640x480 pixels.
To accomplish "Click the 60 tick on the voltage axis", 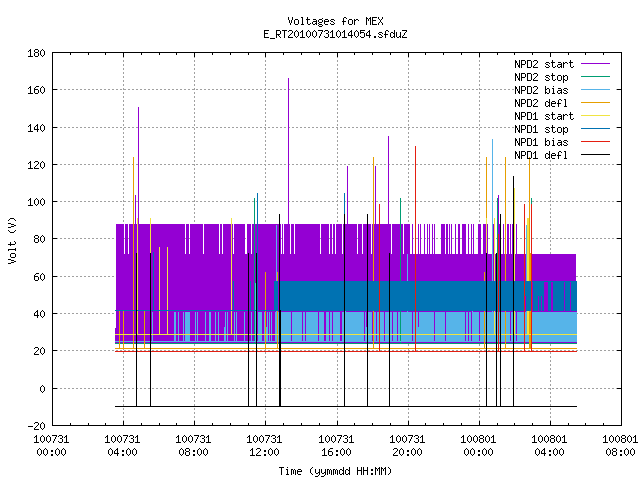I will [39, 277].
